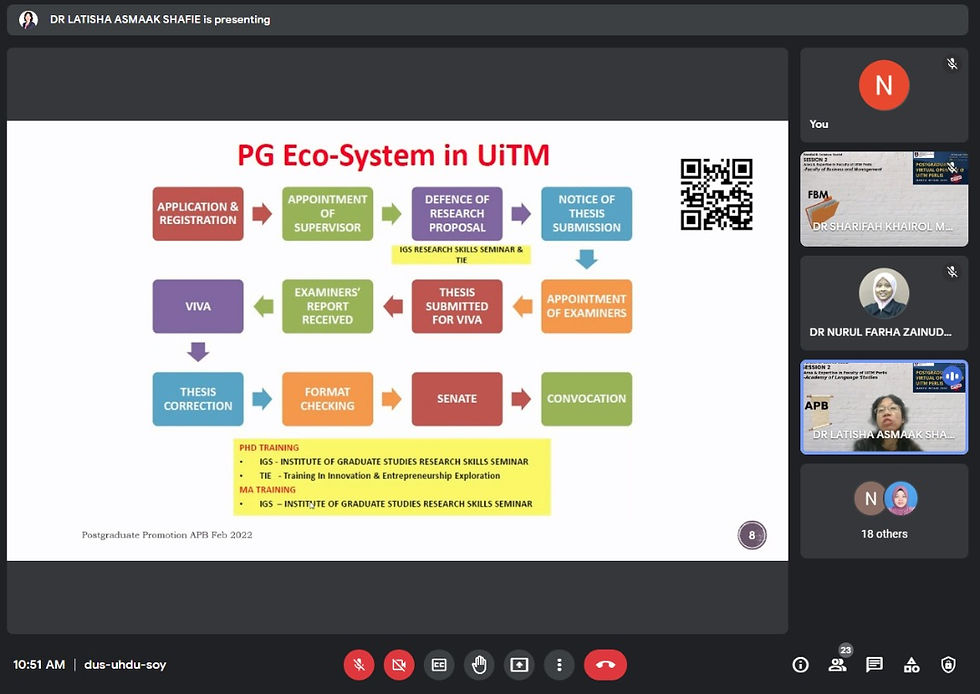Click blue down arrow below Notice of Thesis

pos(586,259)
